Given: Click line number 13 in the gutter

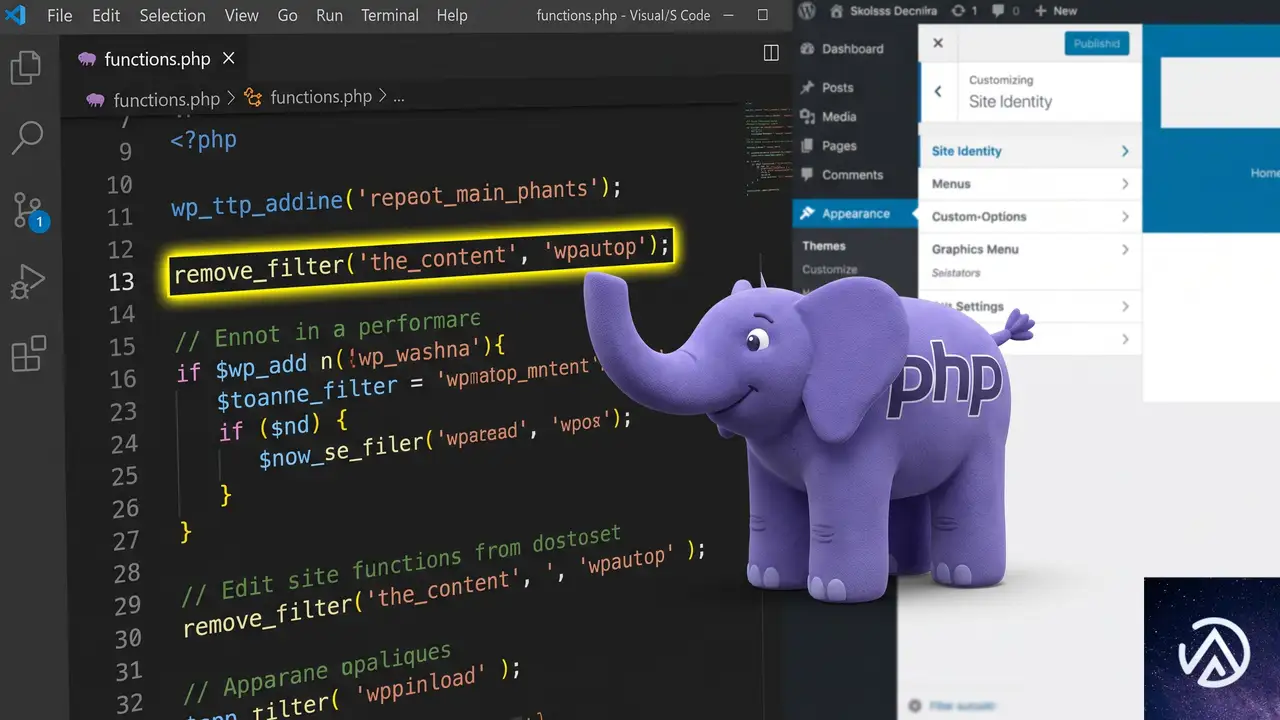Looking at the screenshot, I should click(121, 281).
